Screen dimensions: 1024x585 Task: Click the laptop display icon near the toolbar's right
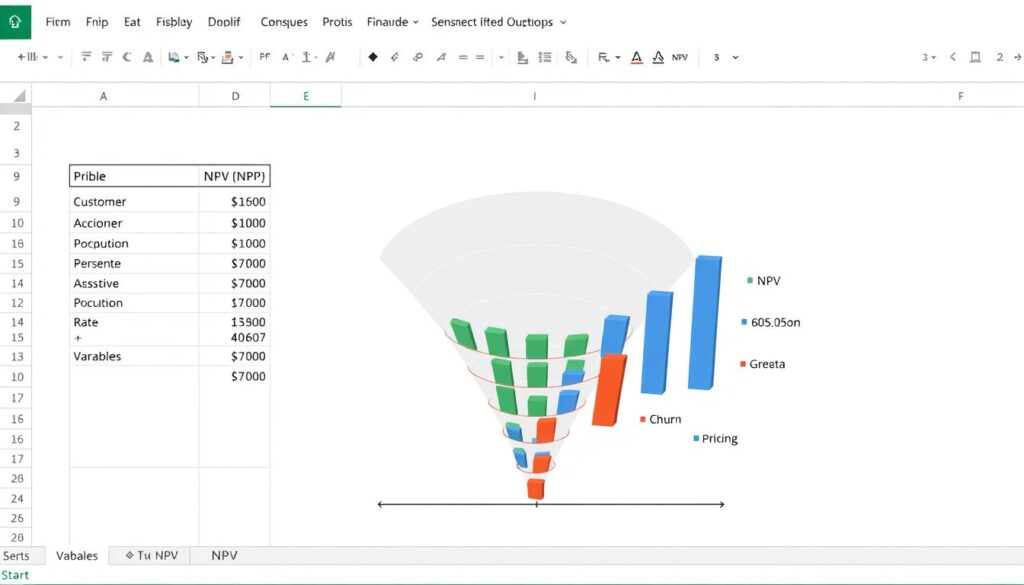(x=973, y=57)
